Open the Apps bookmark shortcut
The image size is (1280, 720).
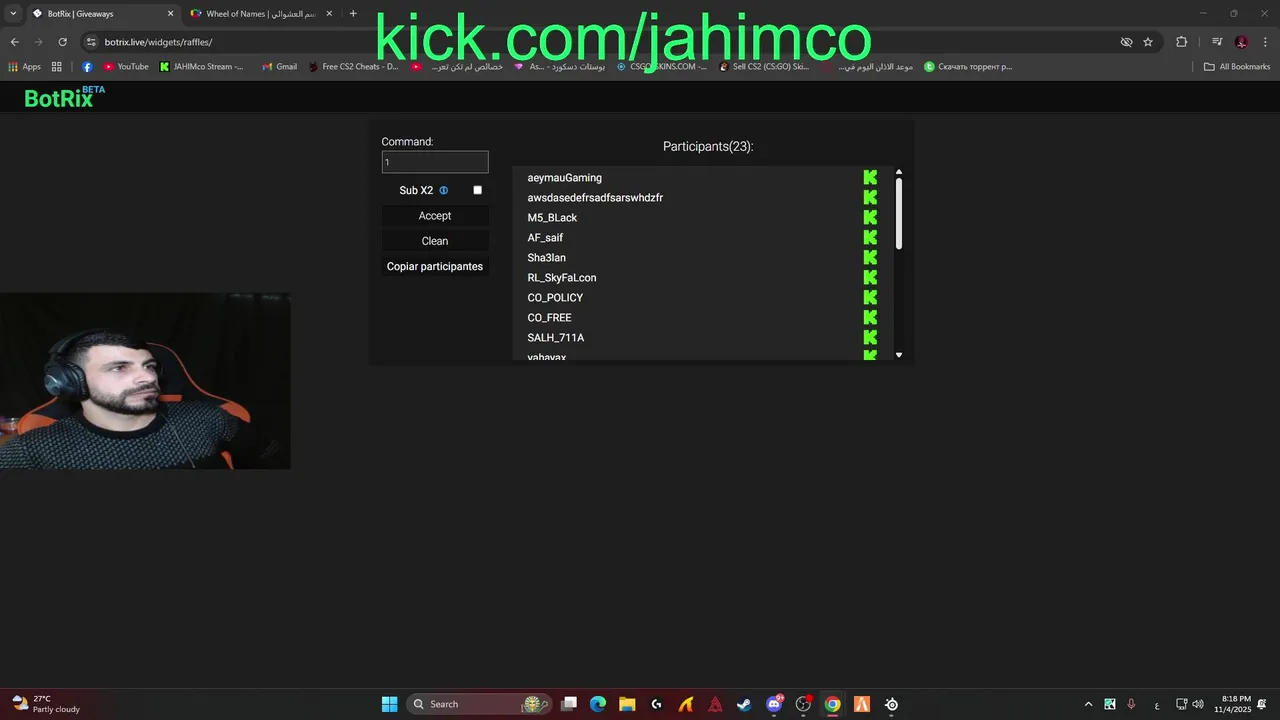coord(25,67)
